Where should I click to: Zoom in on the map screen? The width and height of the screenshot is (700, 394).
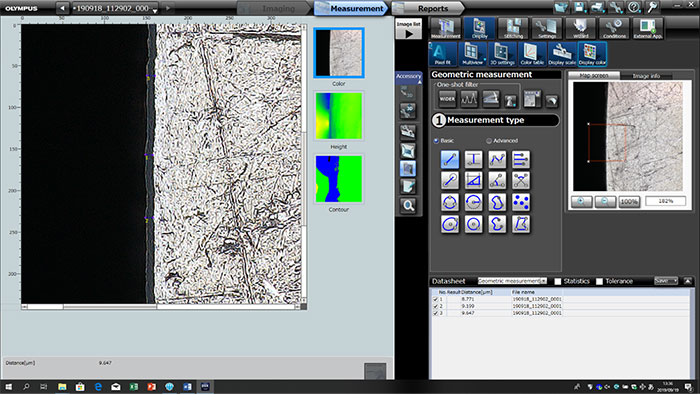pyautogui.click(x=581, y=202)
